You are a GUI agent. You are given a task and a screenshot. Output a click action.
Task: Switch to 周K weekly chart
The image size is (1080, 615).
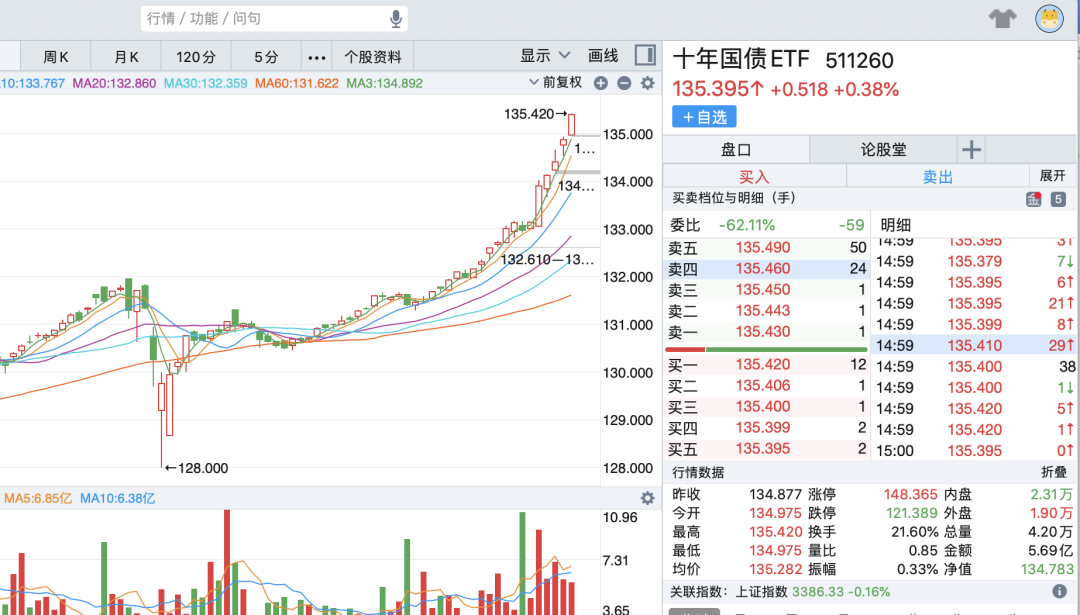56,57
